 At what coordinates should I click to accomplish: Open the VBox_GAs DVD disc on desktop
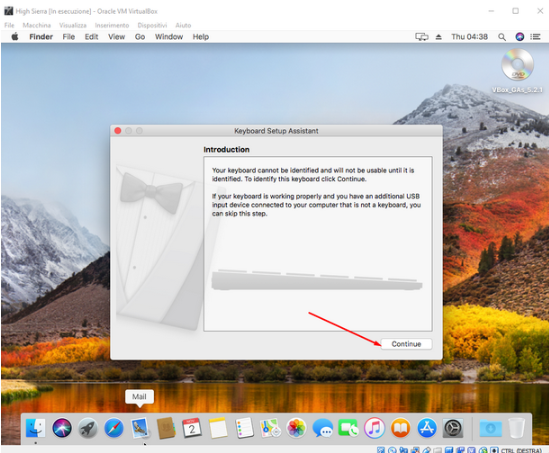(x=517, y=65)
